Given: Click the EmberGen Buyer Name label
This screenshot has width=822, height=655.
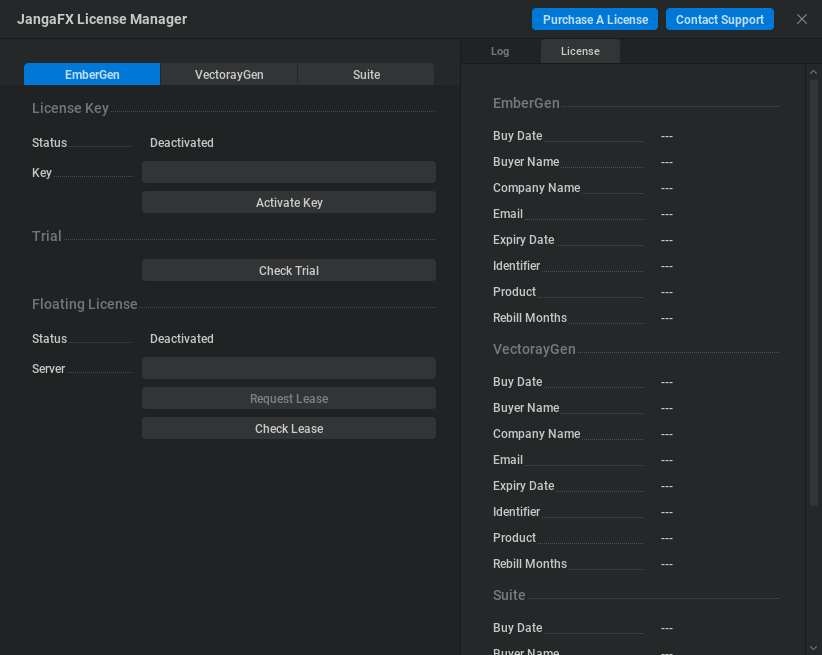Looking at the screenshot, I should point(526,162).
